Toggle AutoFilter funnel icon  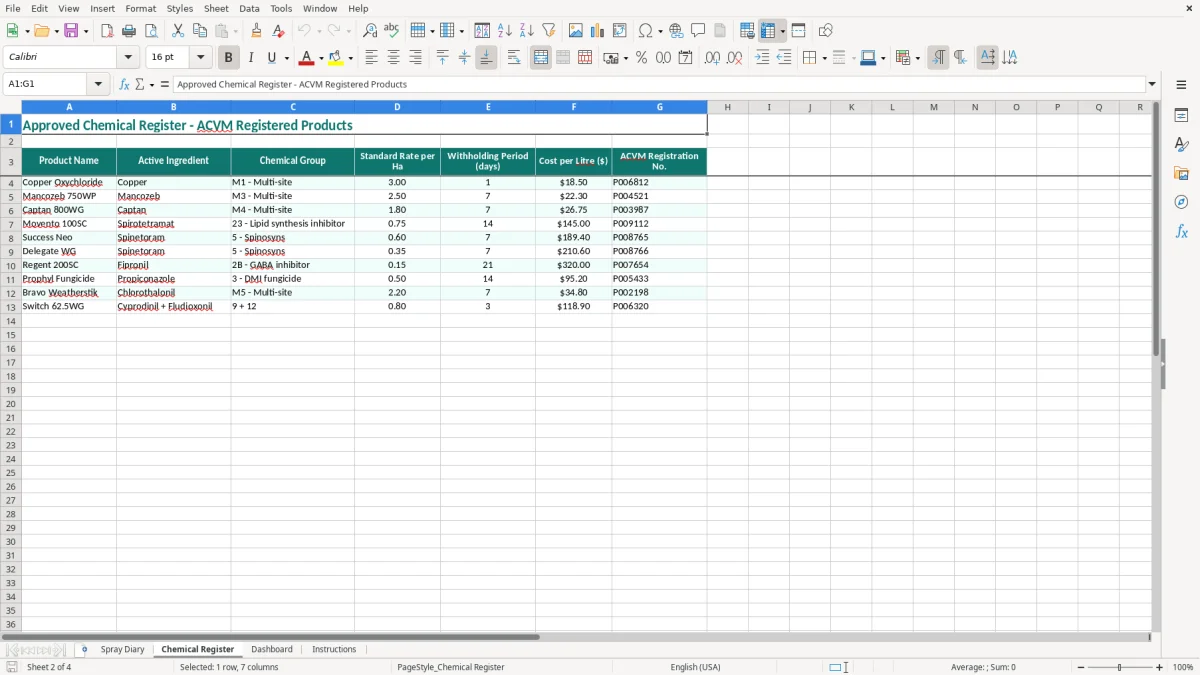click(x=548, y=31)
